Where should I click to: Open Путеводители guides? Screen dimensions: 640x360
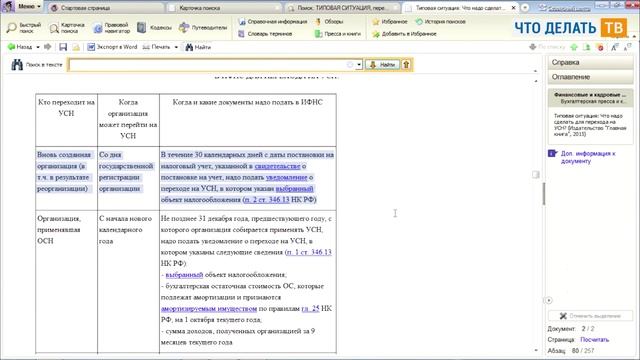[203, 28]
